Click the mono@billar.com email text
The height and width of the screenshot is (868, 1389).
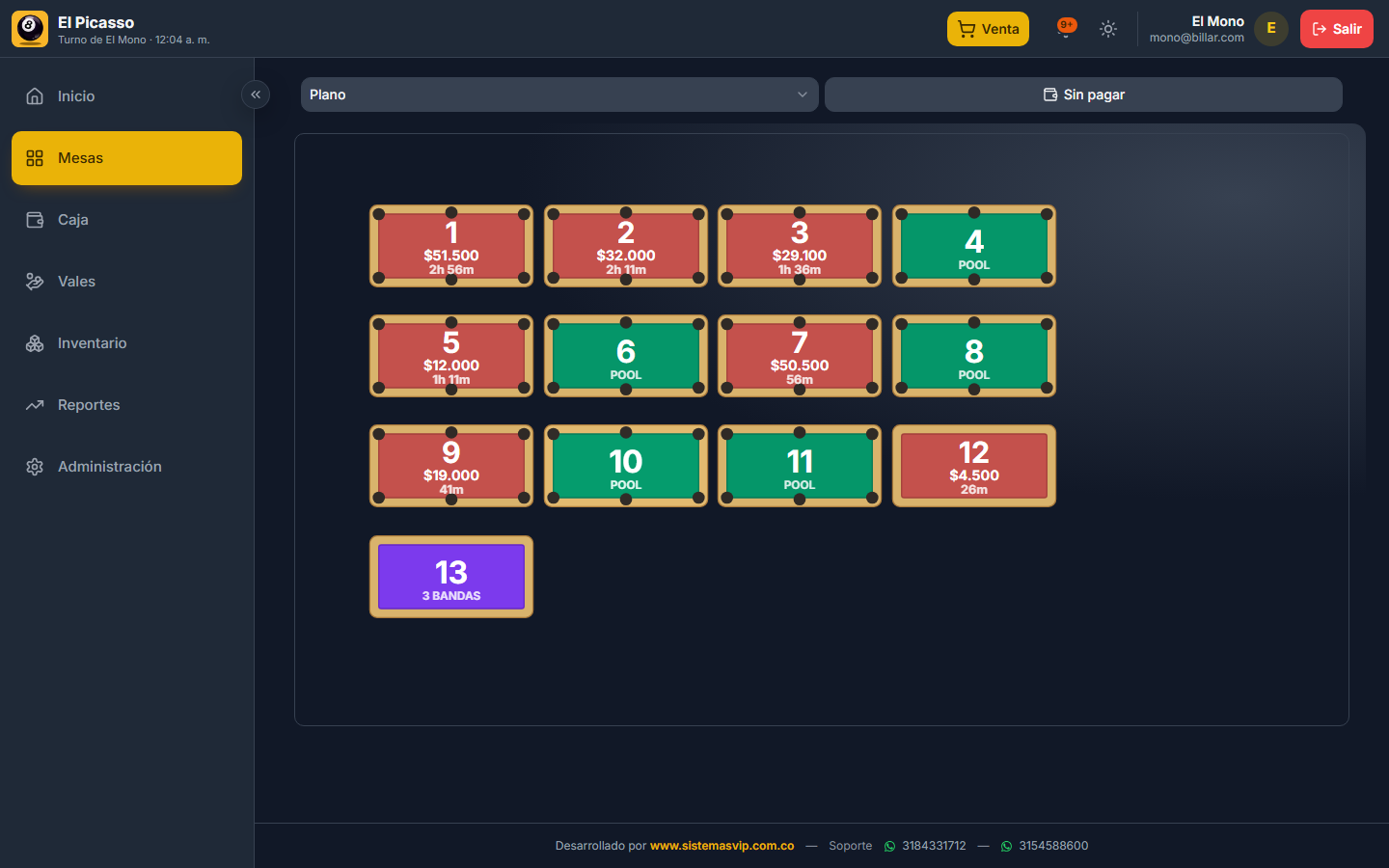coord(1197,38)
